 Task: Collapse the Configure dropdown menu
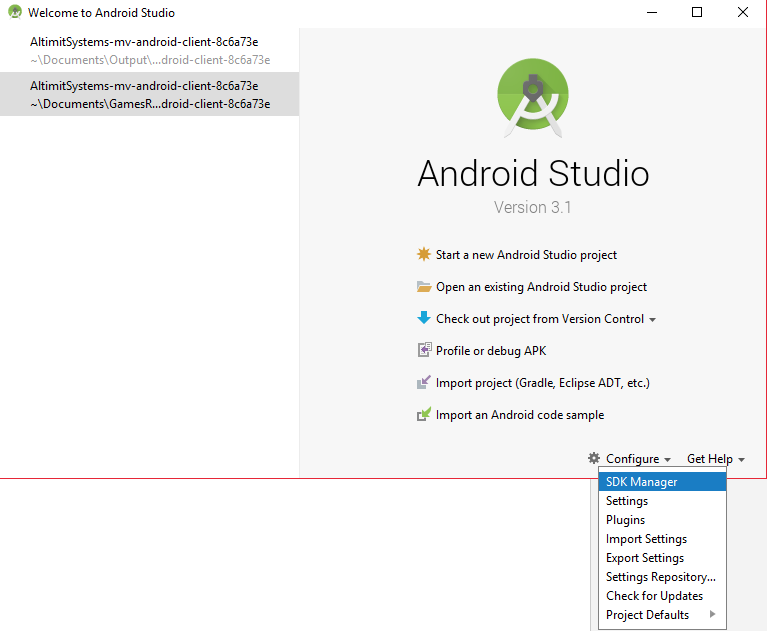tap(638, 459)
